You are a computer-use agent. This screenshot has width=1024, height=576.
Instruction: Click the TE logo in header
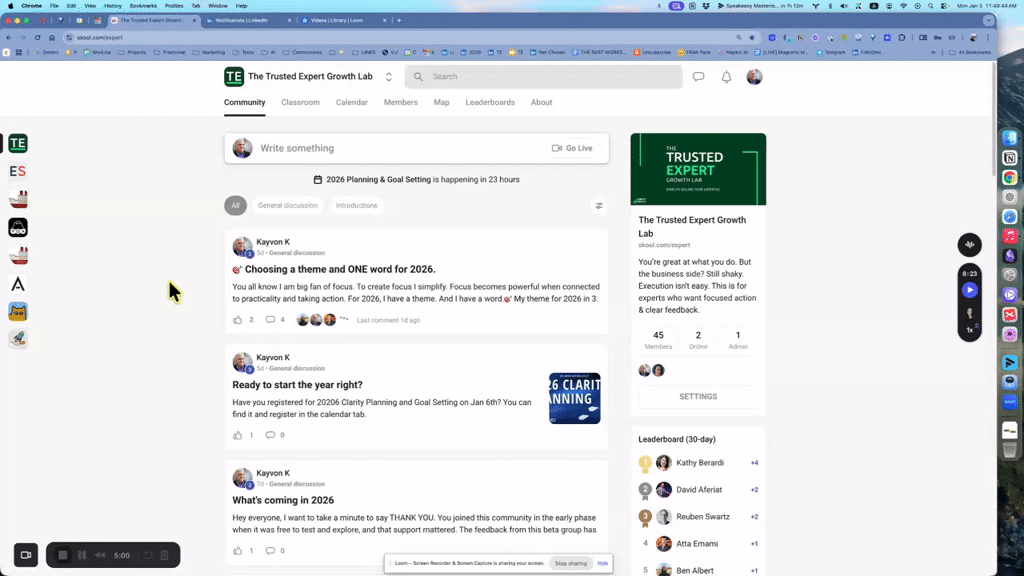pyautogui.click(x=234, y=76)
